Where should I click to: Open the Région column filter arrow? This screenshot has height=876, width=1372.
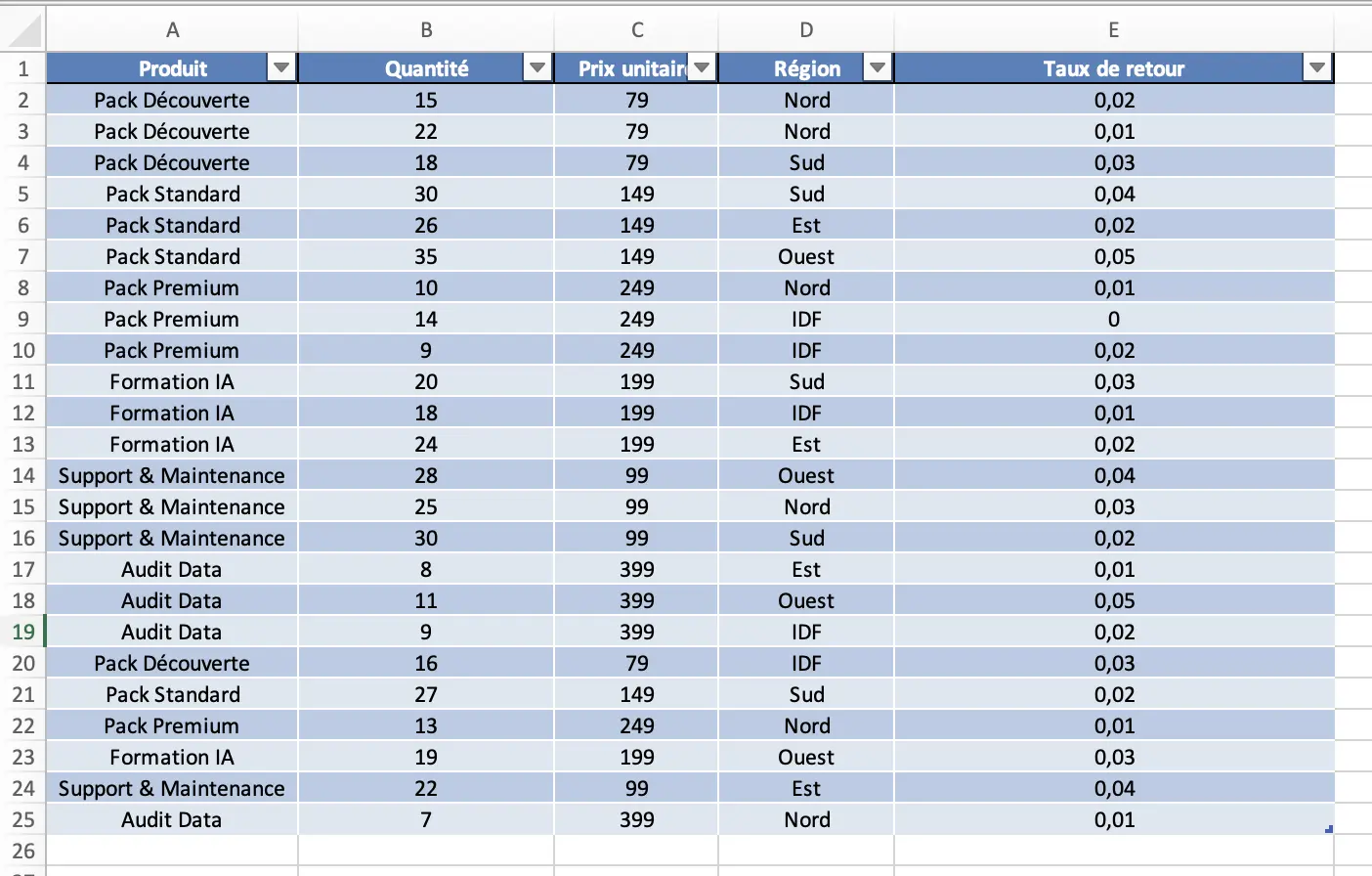[877, 67]
